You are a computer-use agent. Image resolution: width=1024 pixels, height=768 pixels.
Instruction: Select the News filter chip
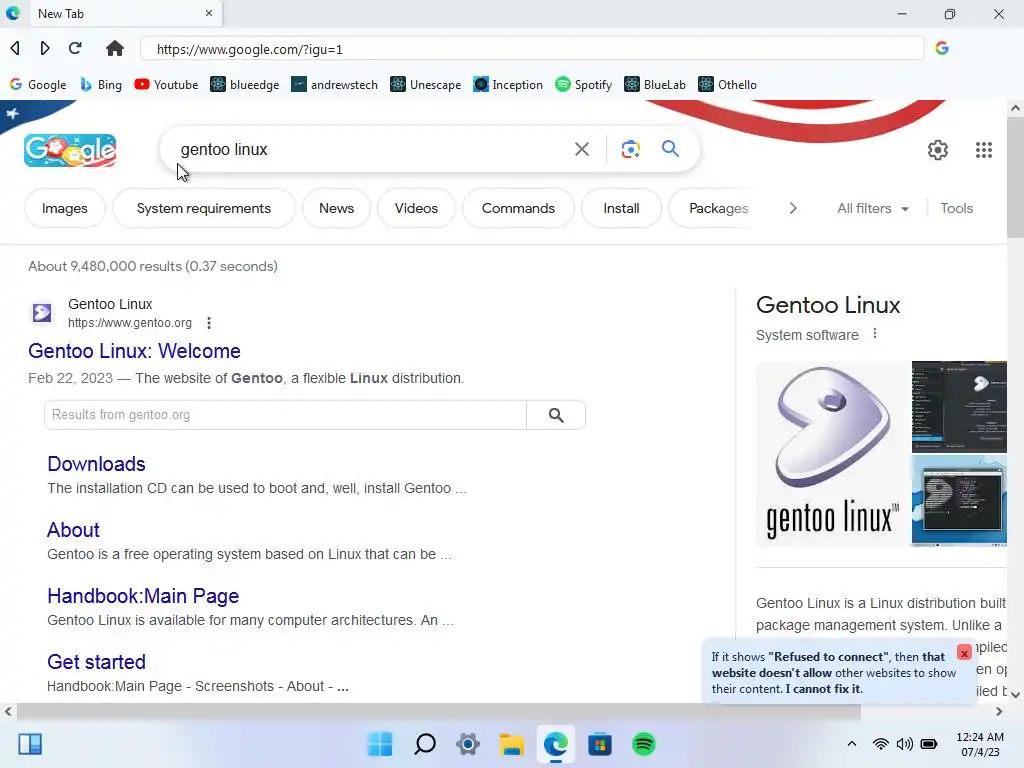[x=336, y=208]
